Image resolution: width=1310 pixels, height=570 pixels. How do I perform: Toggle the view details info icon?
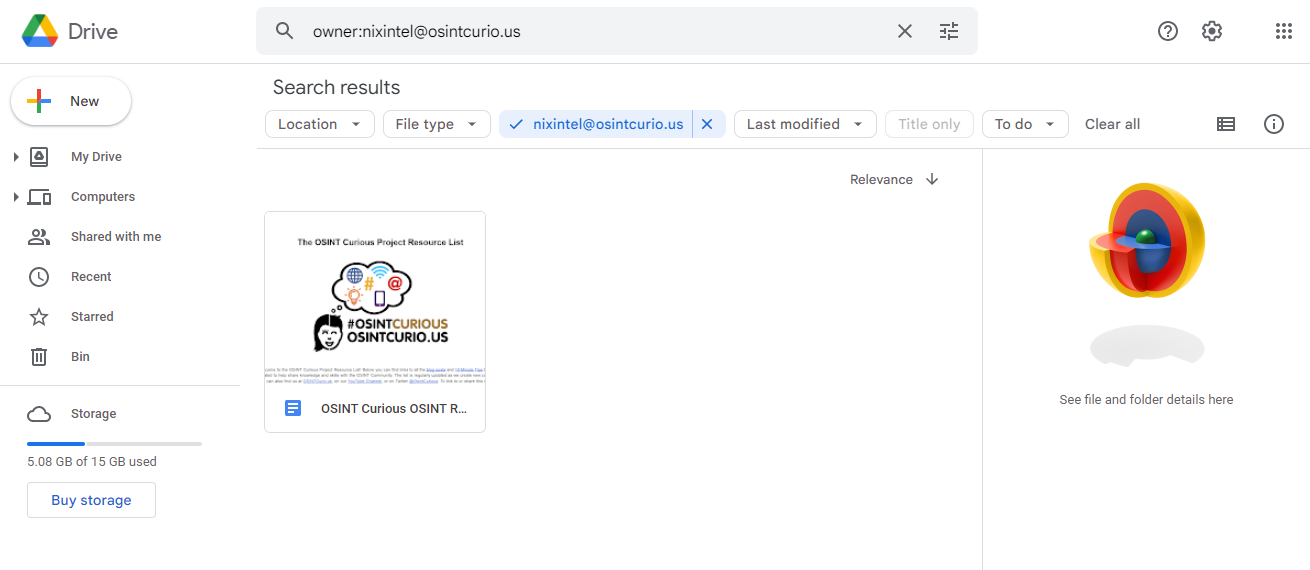pyautogui.click(x=1274, y=124)
